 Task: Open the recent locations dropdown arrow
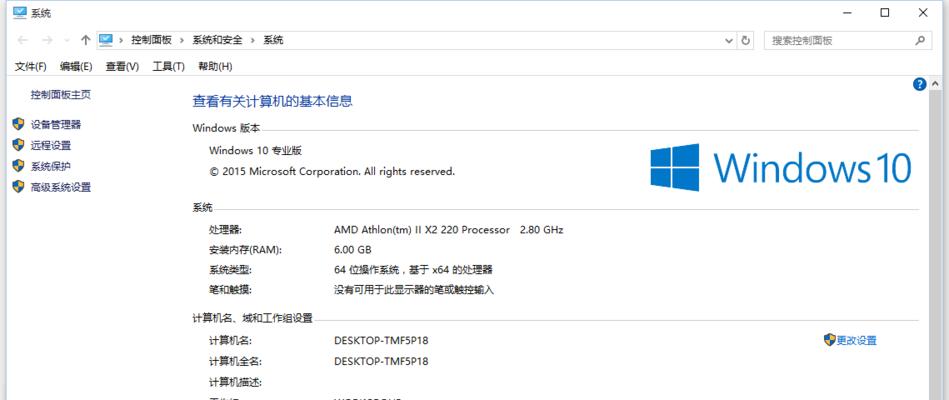pyautogui.click(x=67, y=41)
